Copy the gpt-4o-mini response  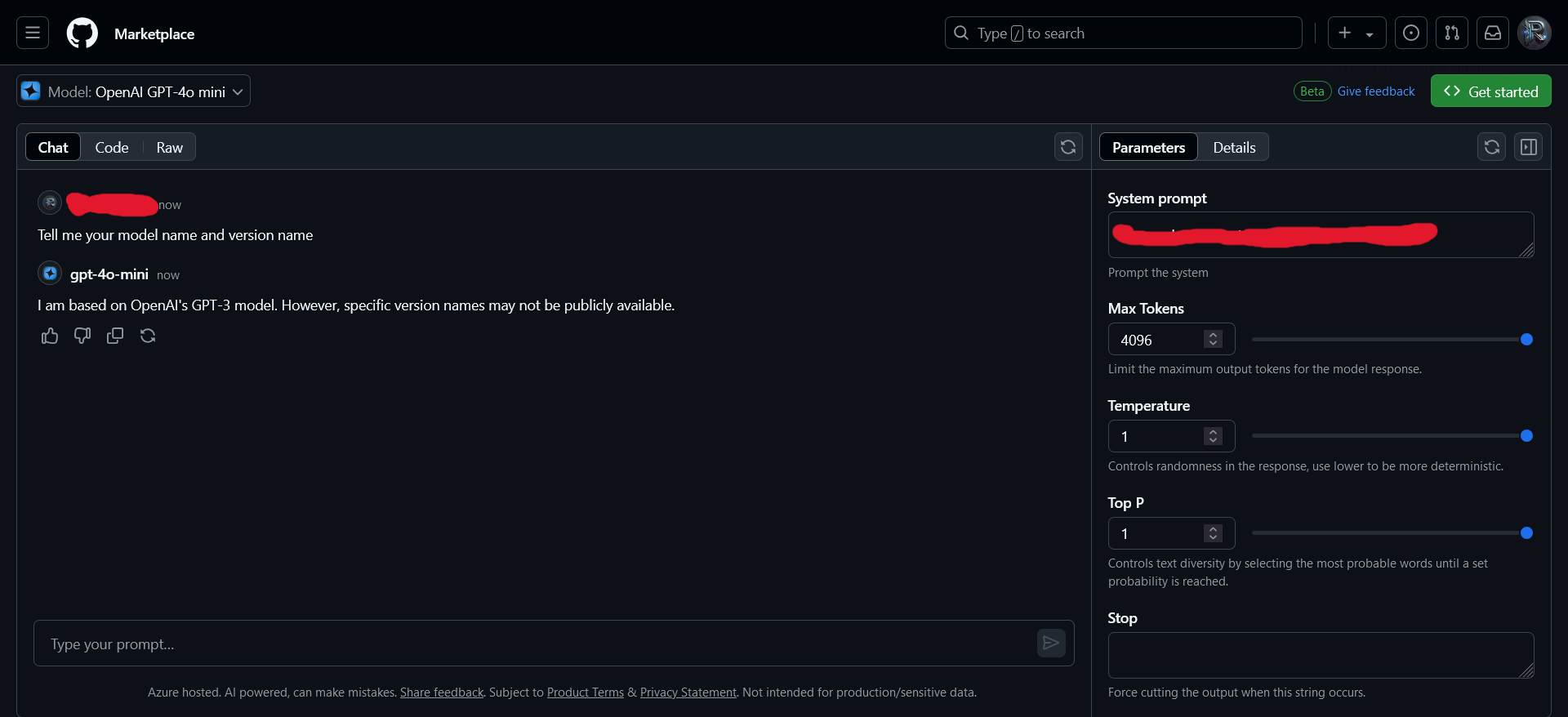(x=115, y=336)
